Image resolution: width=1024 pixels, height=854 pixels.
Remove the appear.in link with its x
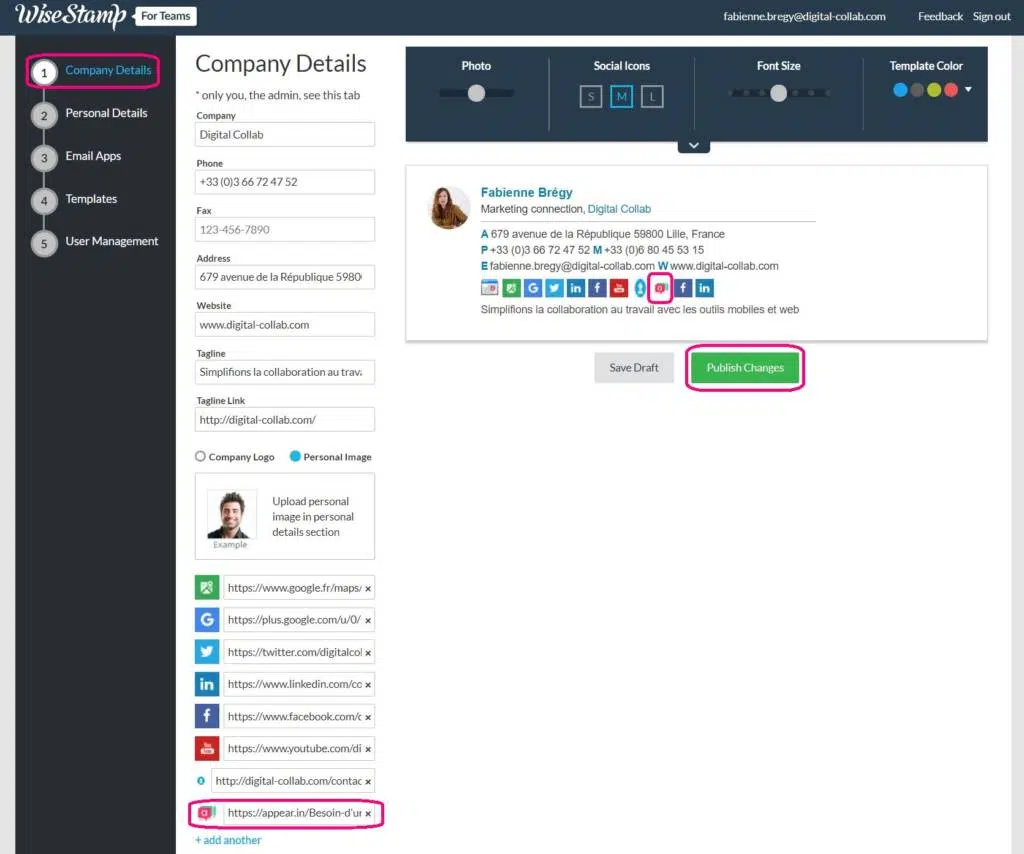(368, 814)
